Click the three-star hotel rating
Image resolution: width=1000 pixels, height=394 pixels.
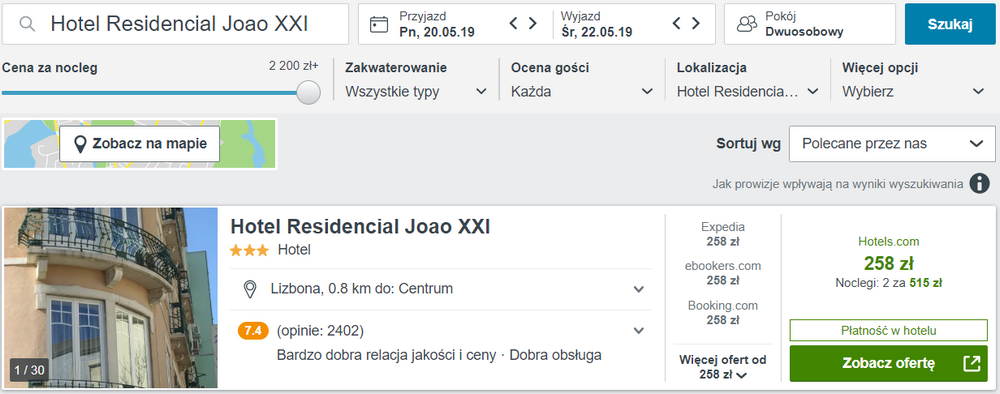coord(249,250)
